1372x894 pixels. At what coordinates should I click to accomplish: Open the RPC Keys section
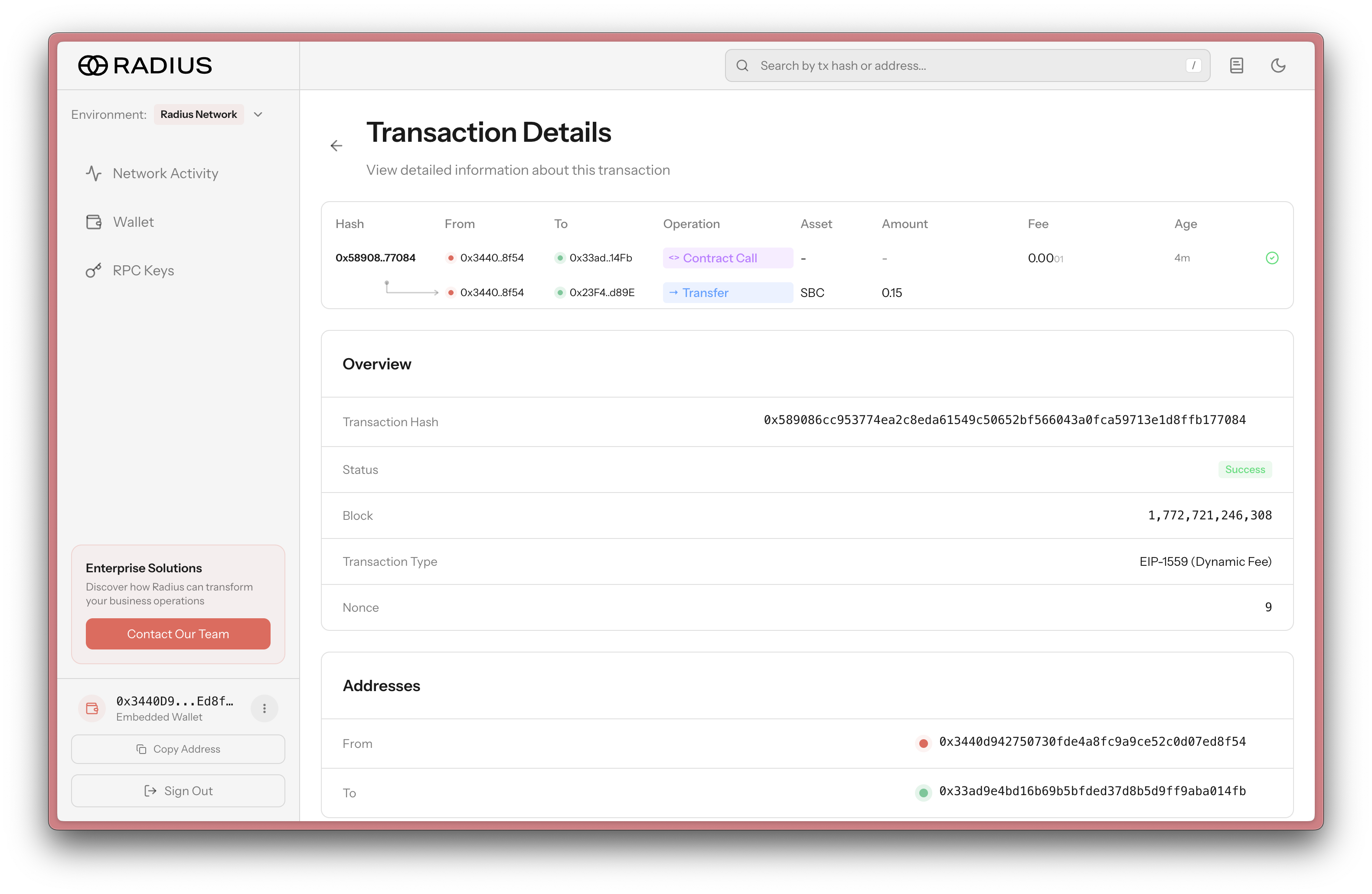point(143,271)
